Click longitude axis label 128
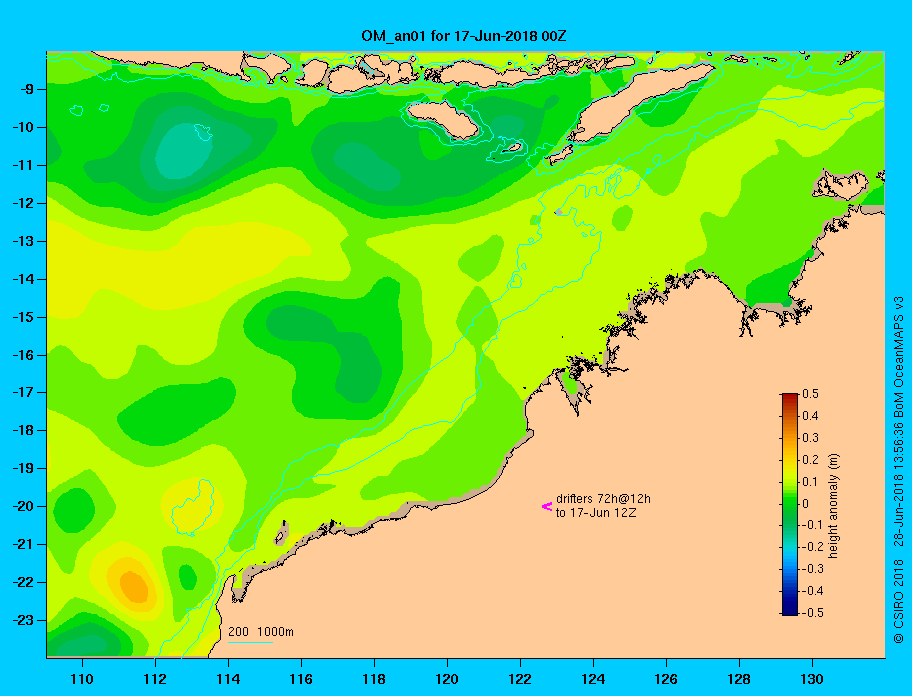The width and height of the screenshot is (912, 696). 739,679
